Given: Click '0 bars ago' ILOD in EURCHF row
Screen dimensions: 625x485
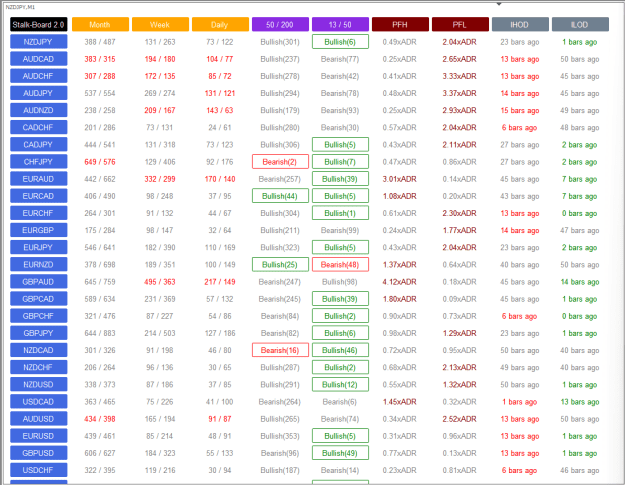Looking at the screenshot, I should 580,213.
